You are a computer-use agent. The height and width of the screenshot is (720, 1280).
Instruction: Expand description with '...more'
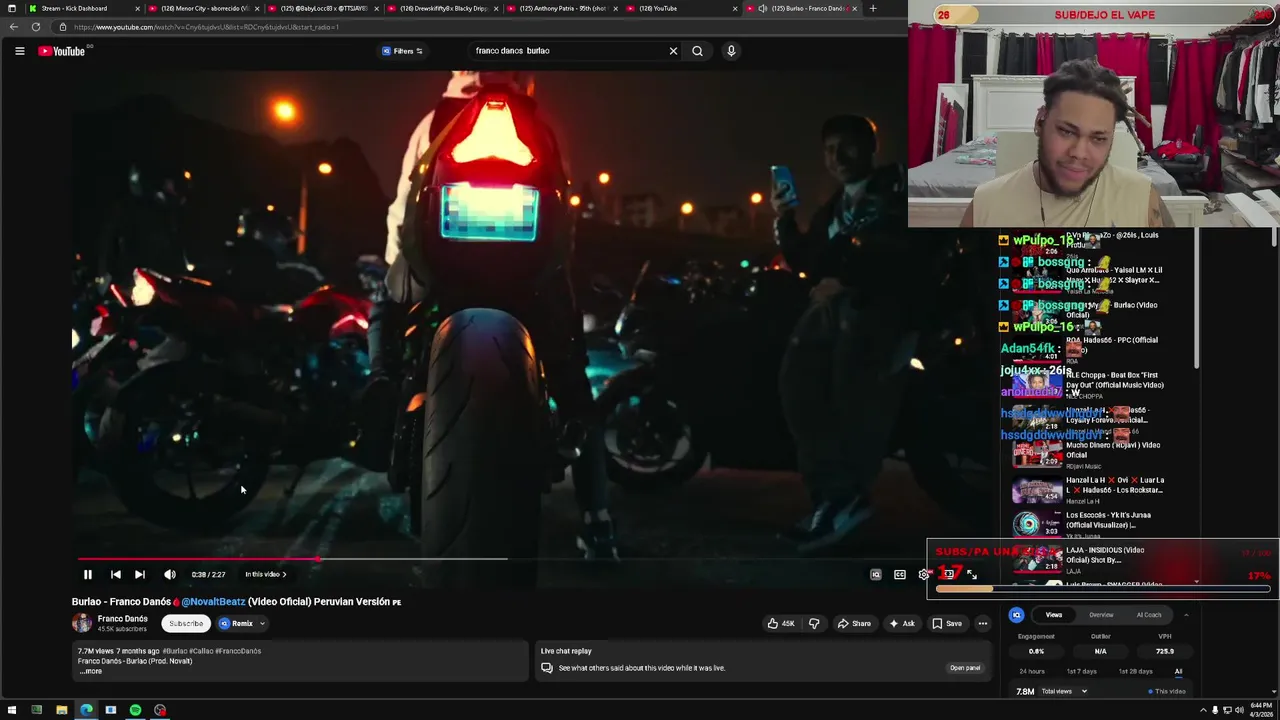point(91,671)
